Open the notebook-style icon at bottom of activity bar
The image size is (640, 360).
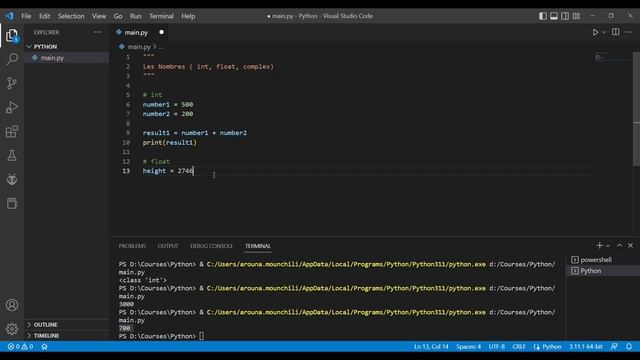click(x=12, y=203)
